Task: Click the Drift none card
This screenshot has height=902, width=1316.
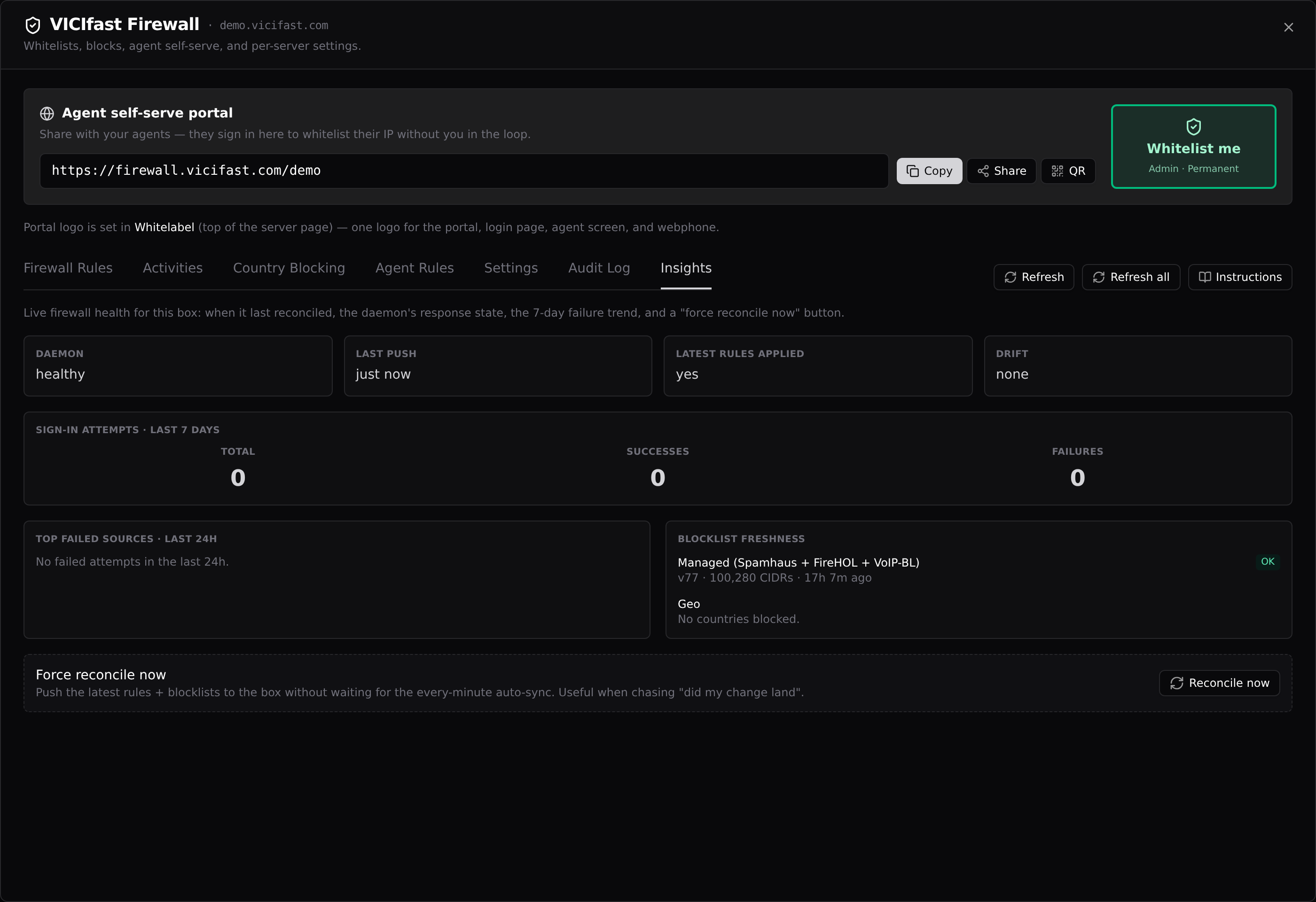Action: (1137, 366)
